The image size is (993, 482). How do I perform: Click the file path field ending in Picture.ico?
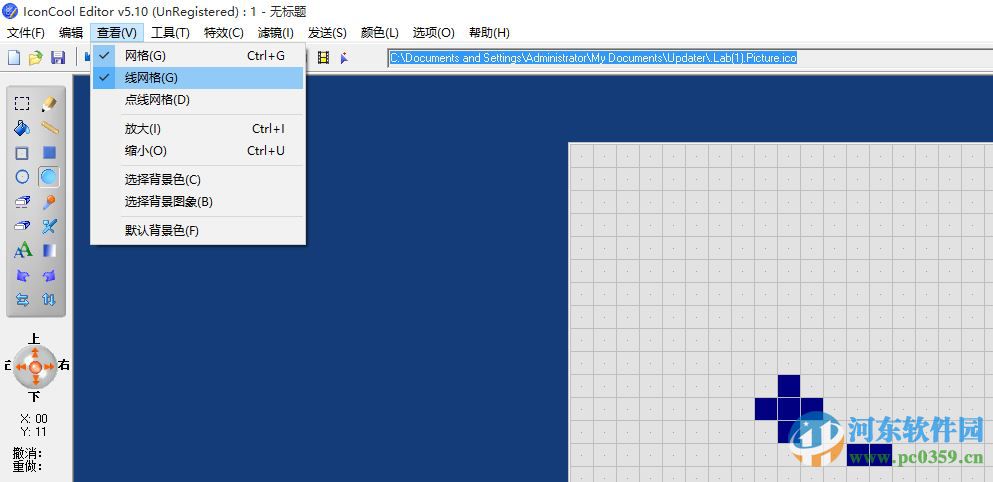point(690,58)
